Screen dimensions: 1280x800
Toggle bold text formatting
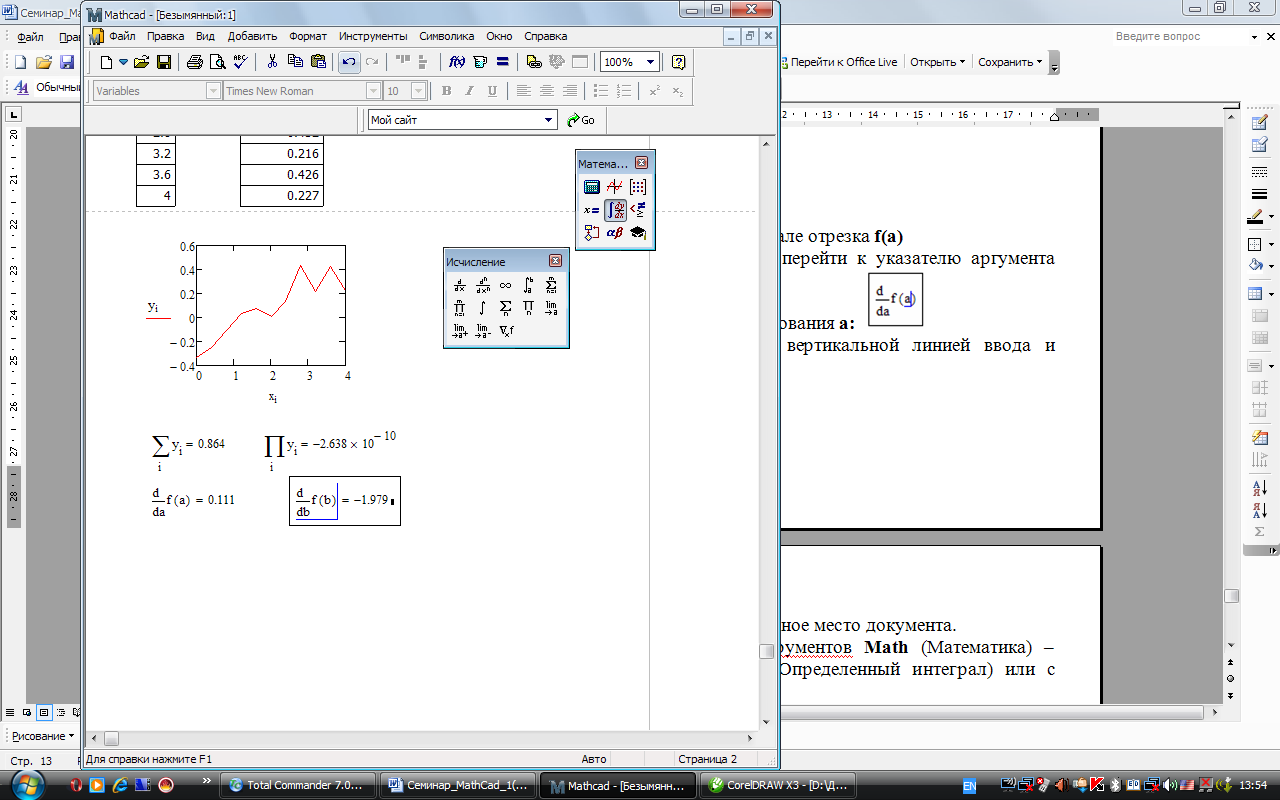(x=447, y=91)
